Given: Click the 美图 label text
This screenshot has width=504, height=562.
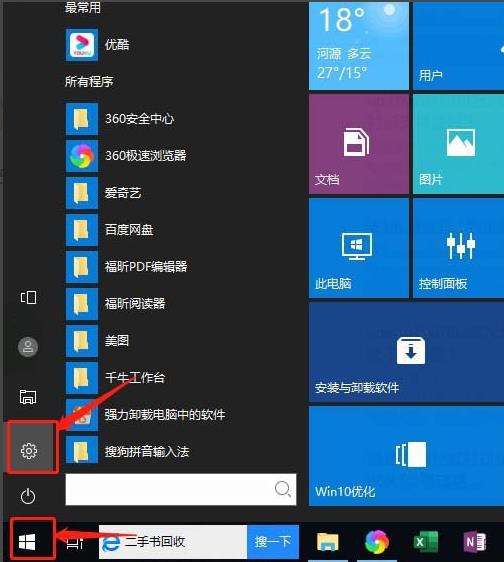Looking at the screenshot, I should [117, 340].
